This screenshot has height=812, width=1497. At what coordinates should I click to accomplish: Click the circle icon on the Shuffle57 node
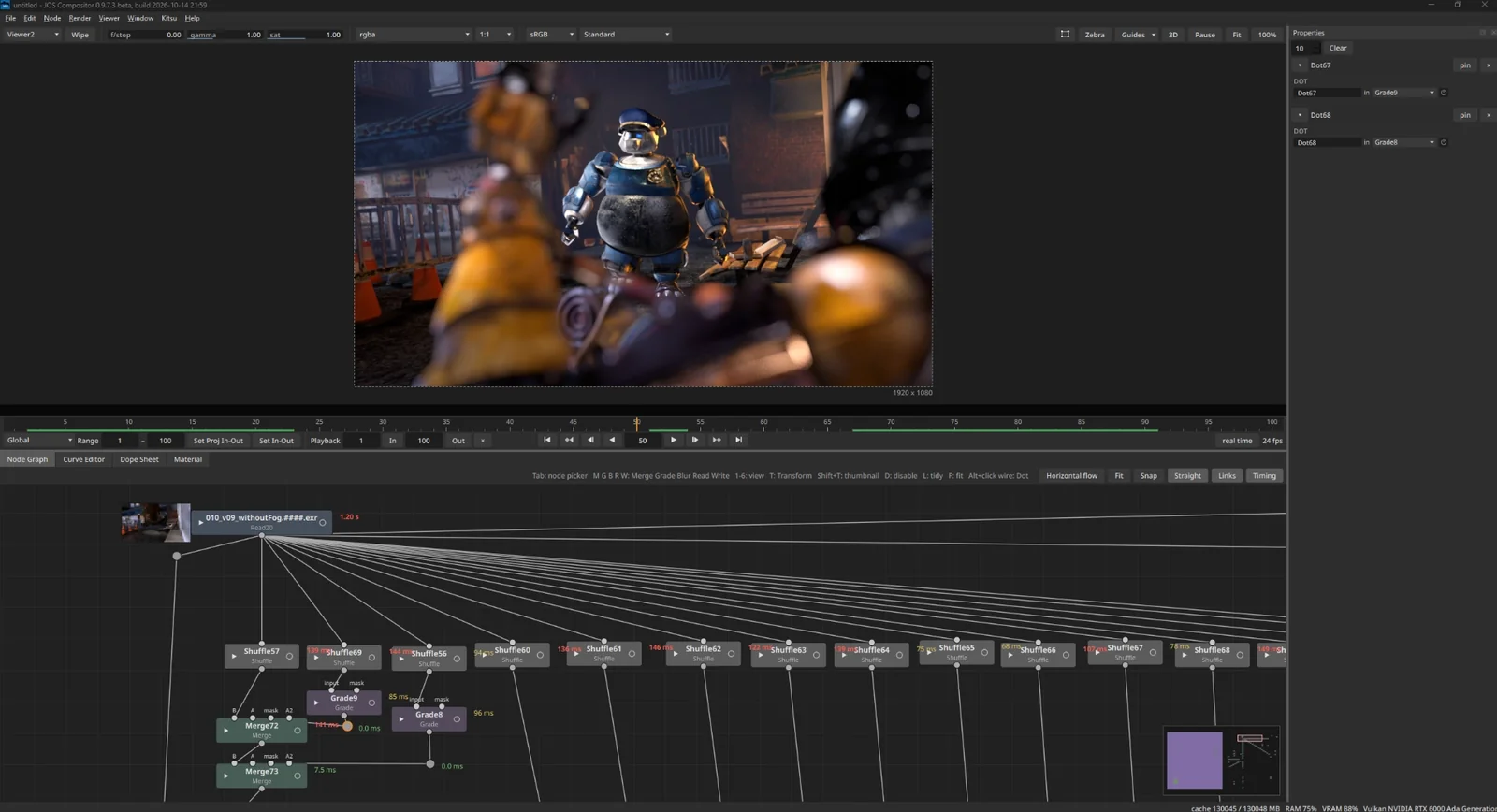(x=289, y=656)
